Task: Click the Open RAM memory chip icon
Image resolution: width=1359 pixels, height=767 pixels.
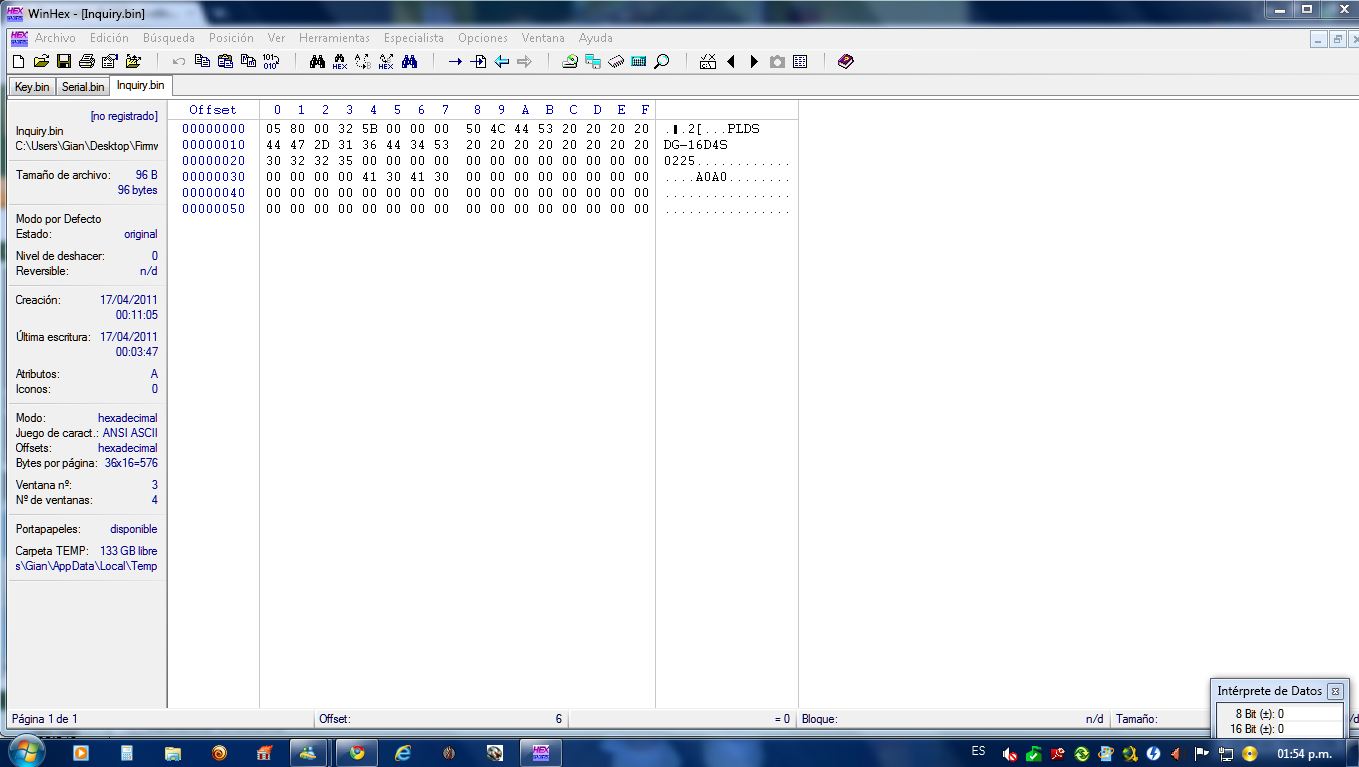Action: pyautogui.click(x=616, y=62)
